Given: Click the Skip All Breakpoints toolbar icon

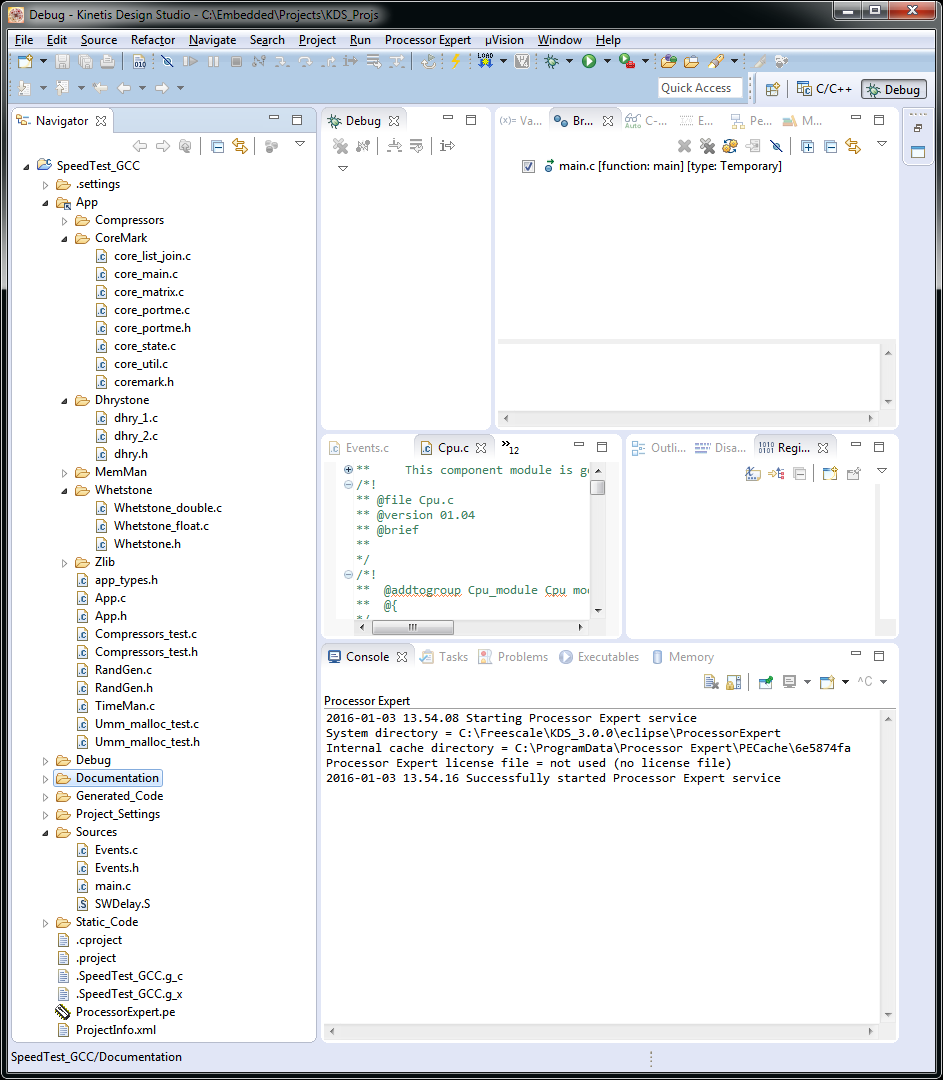Looking at the screenshot, I should (167, 61).
